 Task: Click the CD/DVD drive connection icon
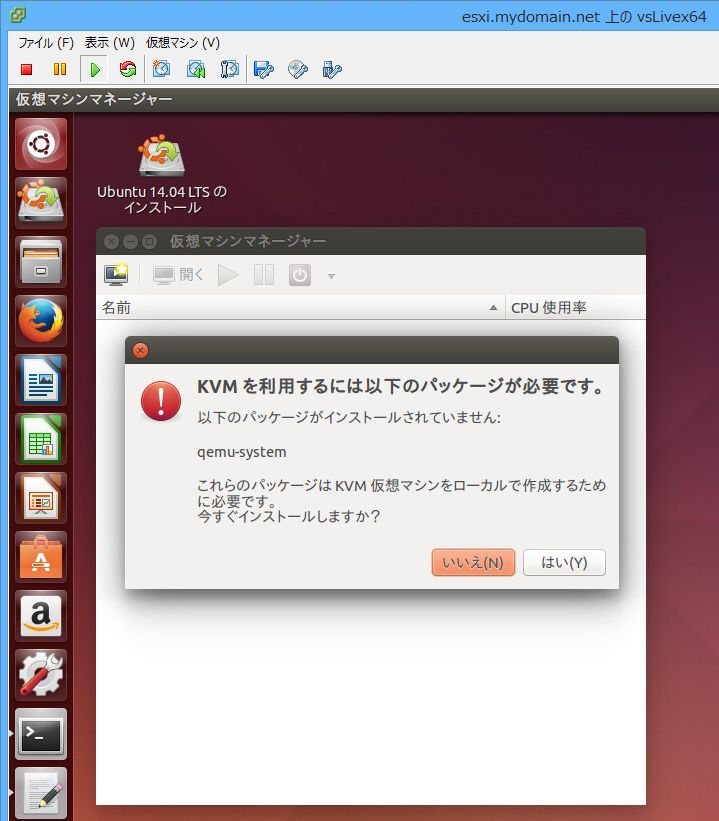(x=298, y=69)
